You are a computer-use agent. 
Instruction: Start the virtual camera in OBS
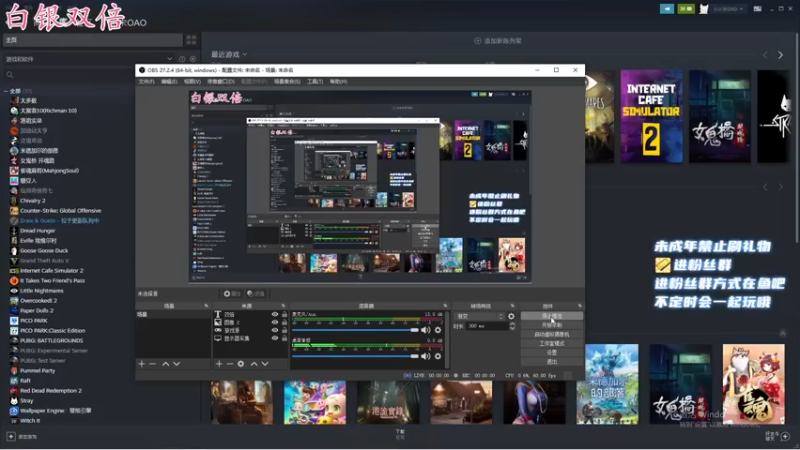pyautogui.click(x=552, y=334)
